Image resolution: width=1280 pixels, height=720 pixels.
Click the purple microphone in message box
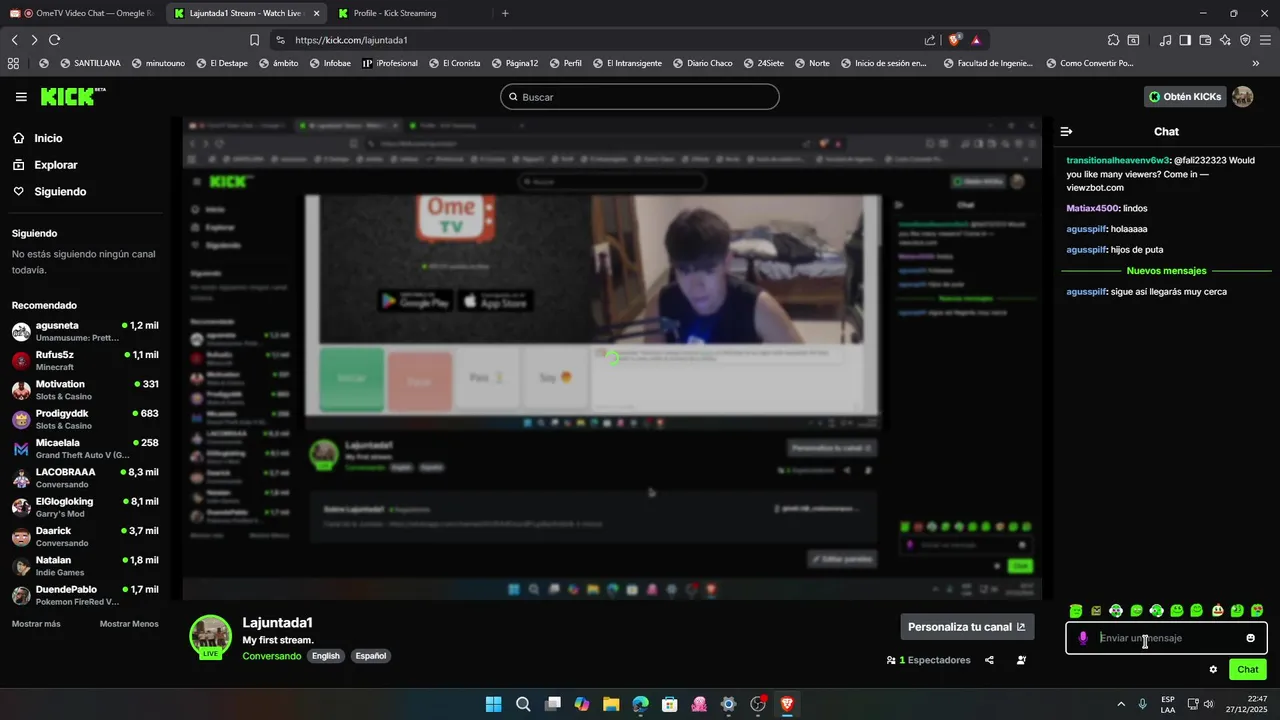(x=1083, y=638)
